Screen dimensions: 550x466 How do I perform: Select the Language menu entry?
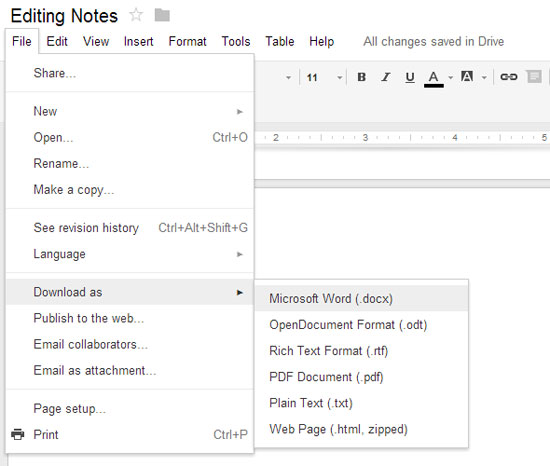tap(129, 254)
